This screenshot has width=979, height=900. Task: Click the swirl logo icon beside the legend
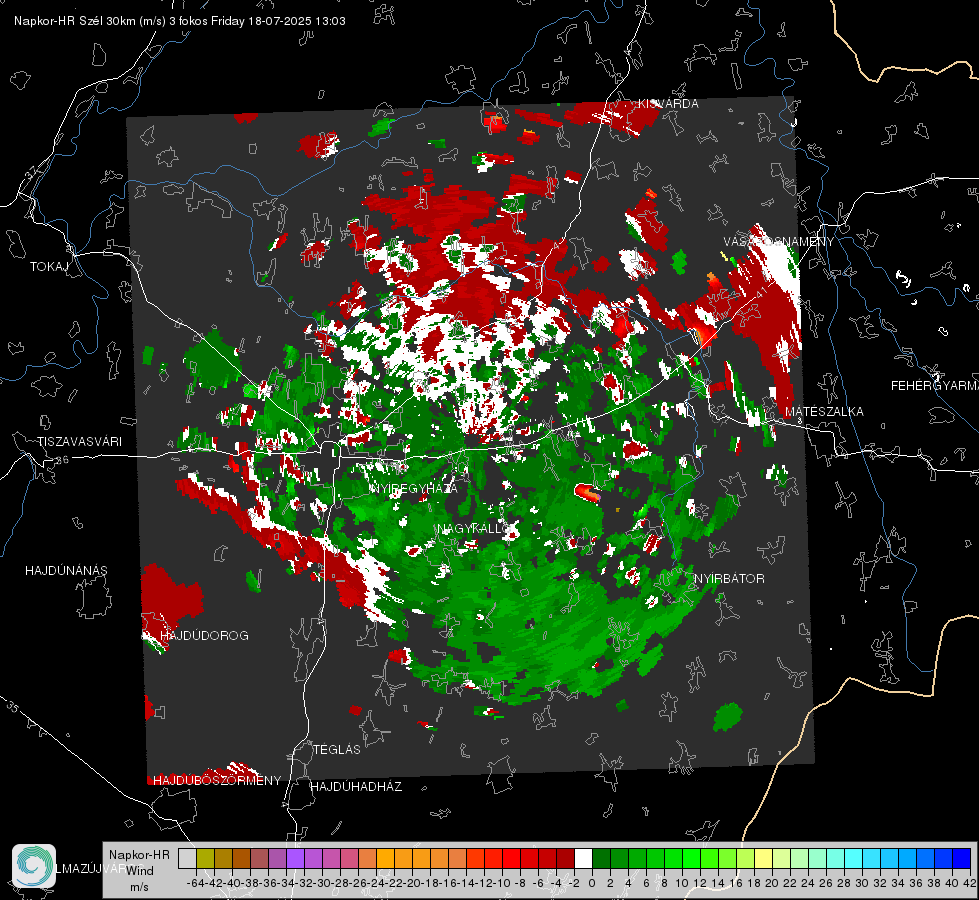[x=34, y=866]
